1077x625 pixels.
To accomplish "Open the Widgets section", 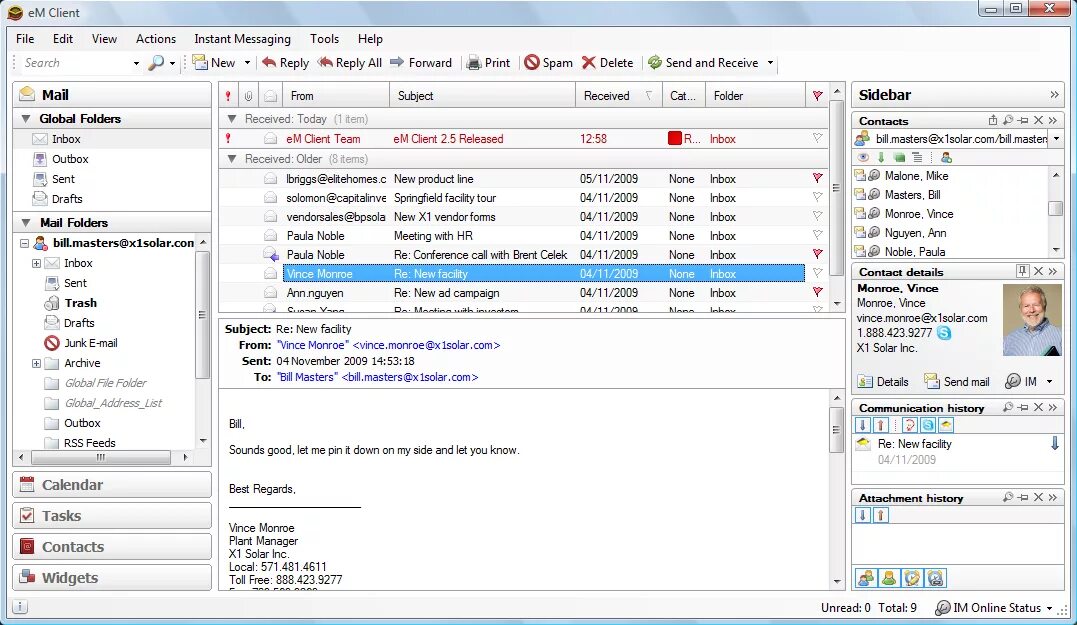I will [x=112, y=578].
